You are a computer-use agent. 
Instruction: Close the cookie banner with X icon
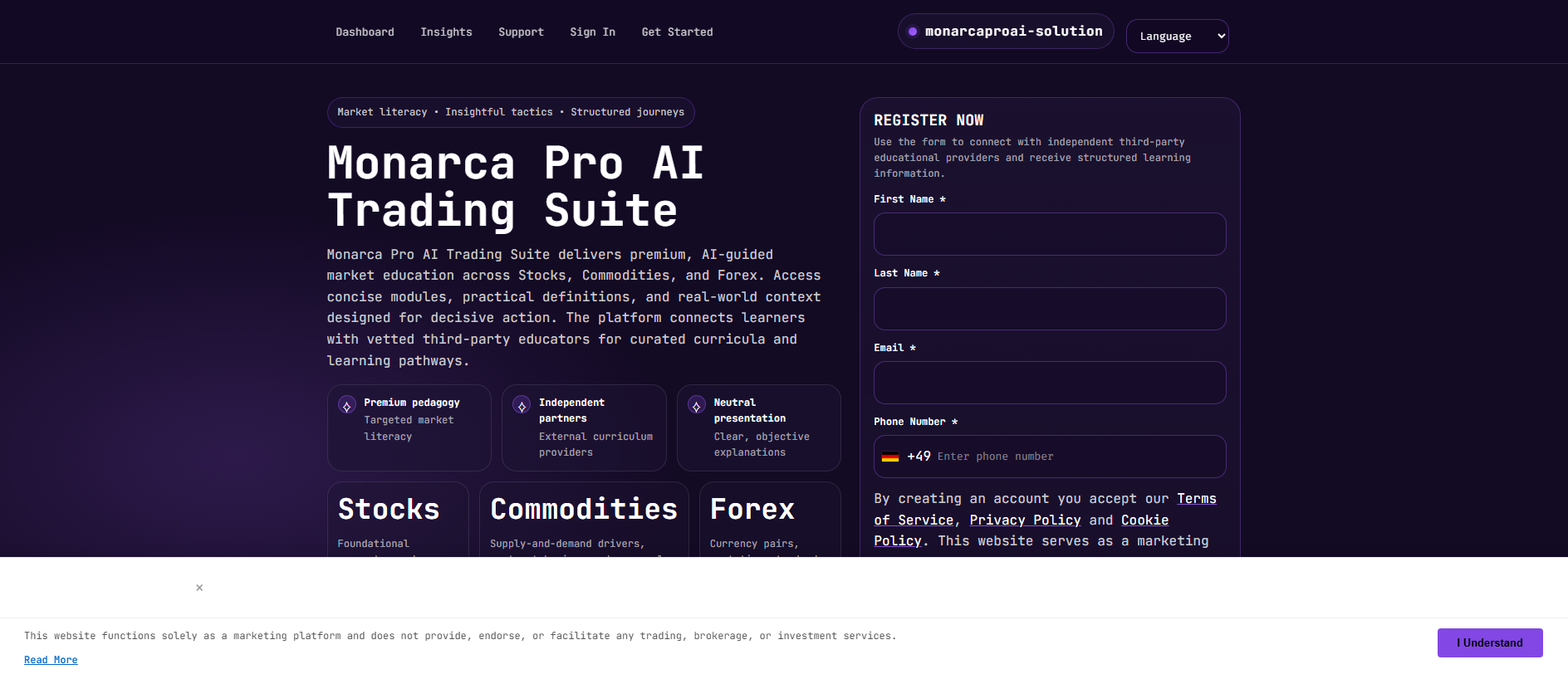click(x=199, y=588)
